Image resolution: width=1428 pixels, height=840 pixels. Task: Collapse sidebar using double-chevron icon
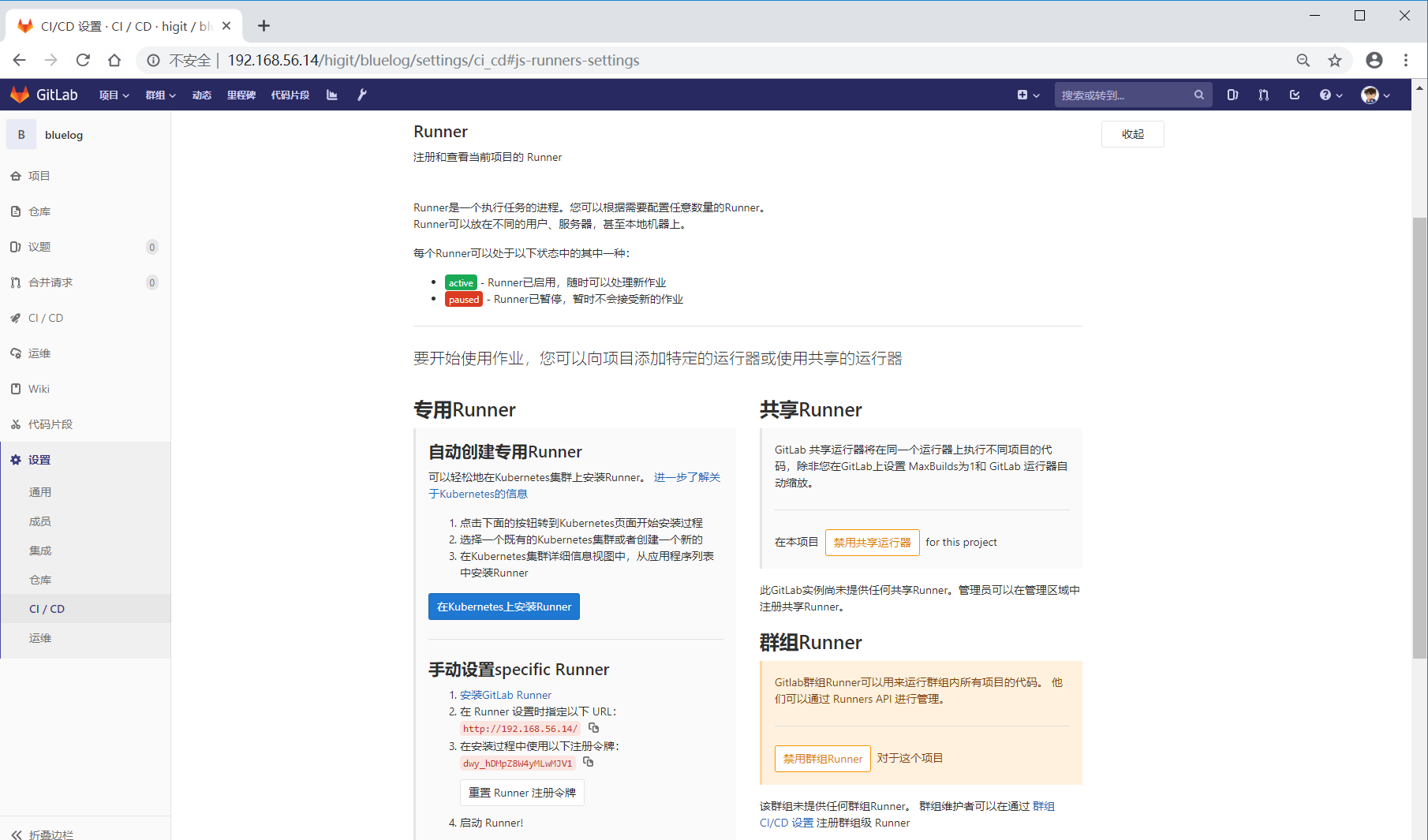click(17, 834)
